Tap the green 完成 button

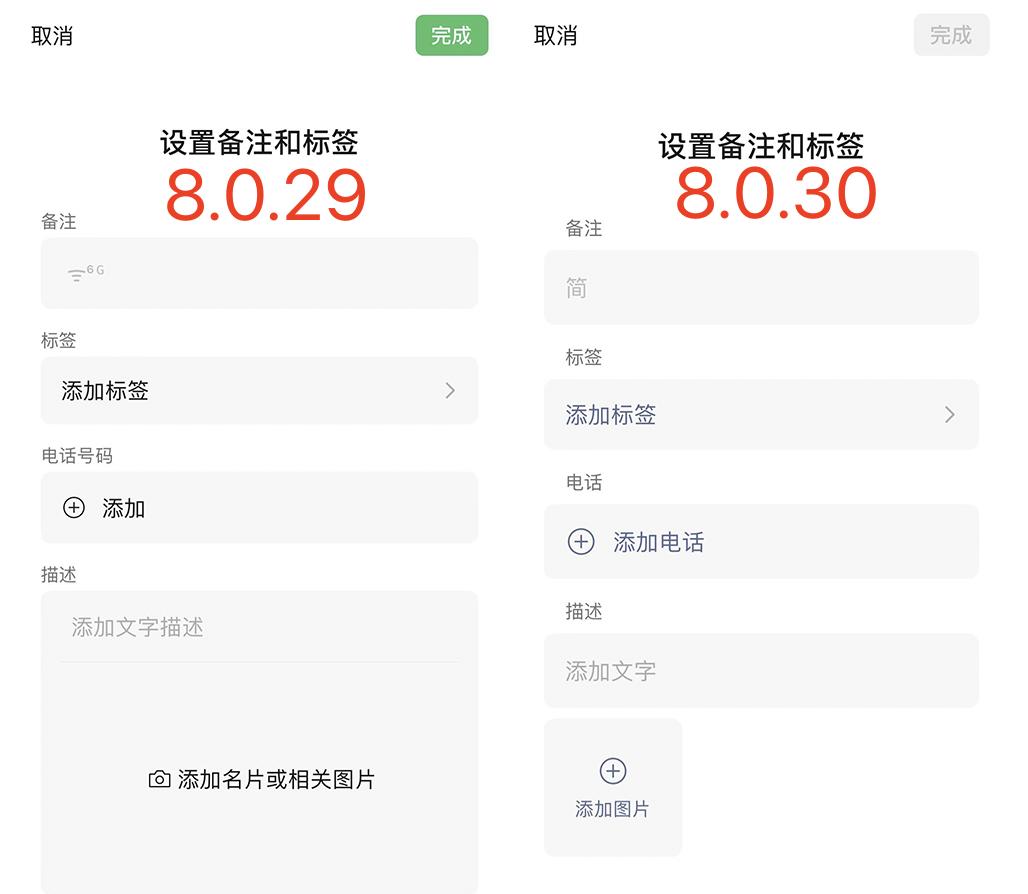pyautogui.click(x=451, y=35)
